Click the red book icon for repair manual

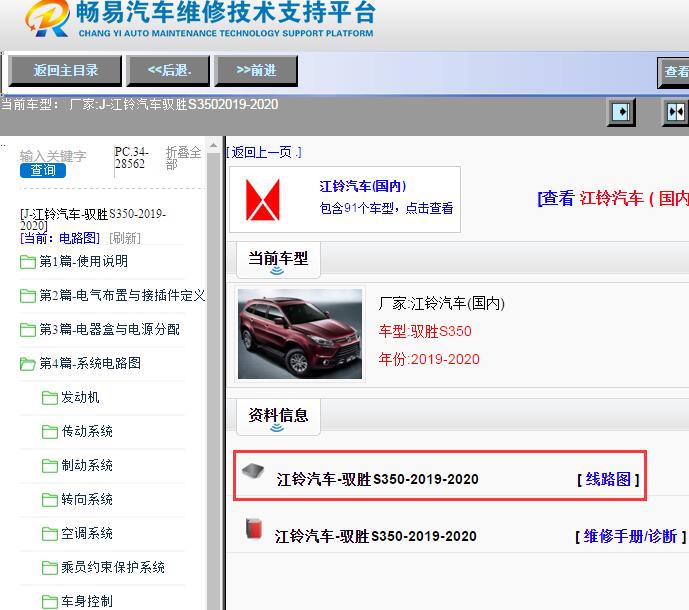coord(254,530)
